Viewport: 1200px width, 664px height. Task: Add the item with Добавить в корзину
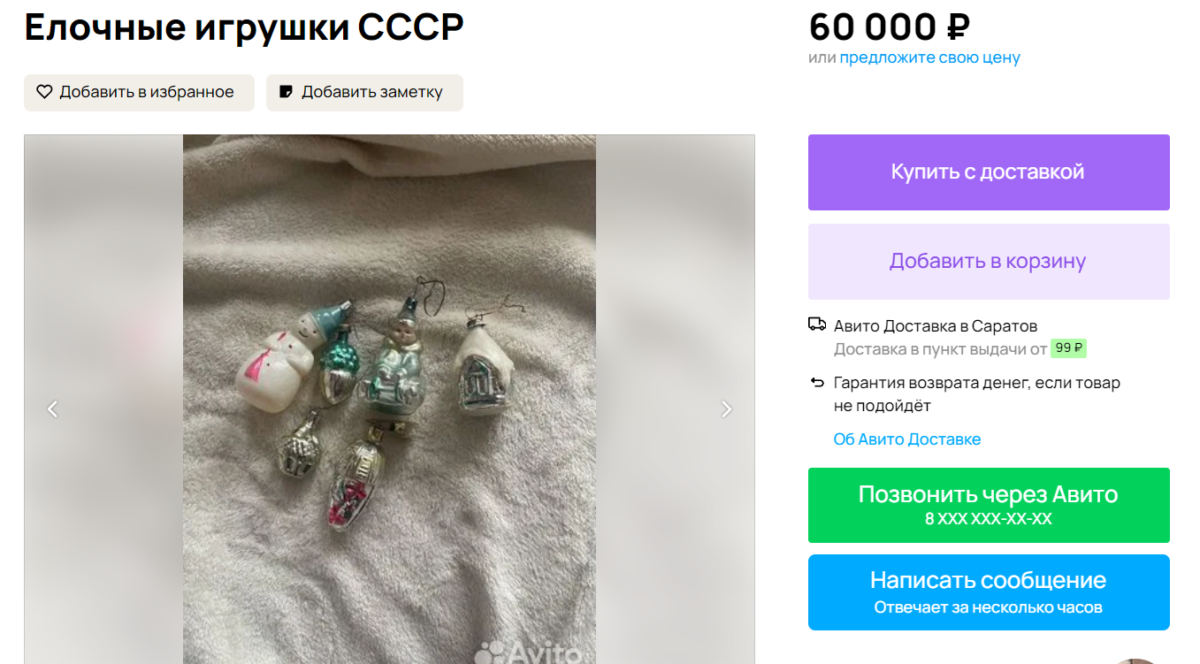coord(988,262)
